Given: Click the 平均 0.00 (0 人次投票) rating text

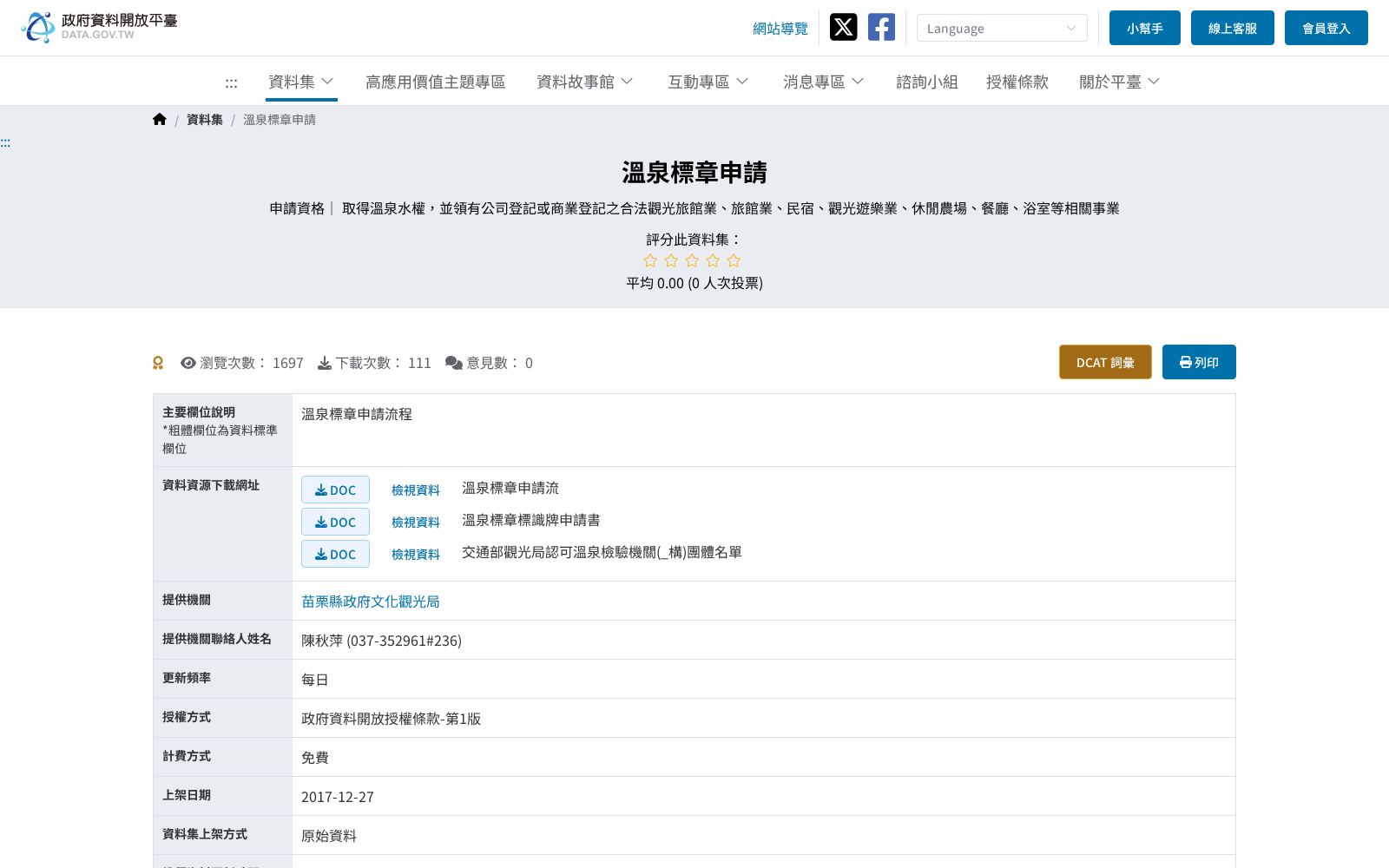Looking at the screenshot, I should point(694,283).
